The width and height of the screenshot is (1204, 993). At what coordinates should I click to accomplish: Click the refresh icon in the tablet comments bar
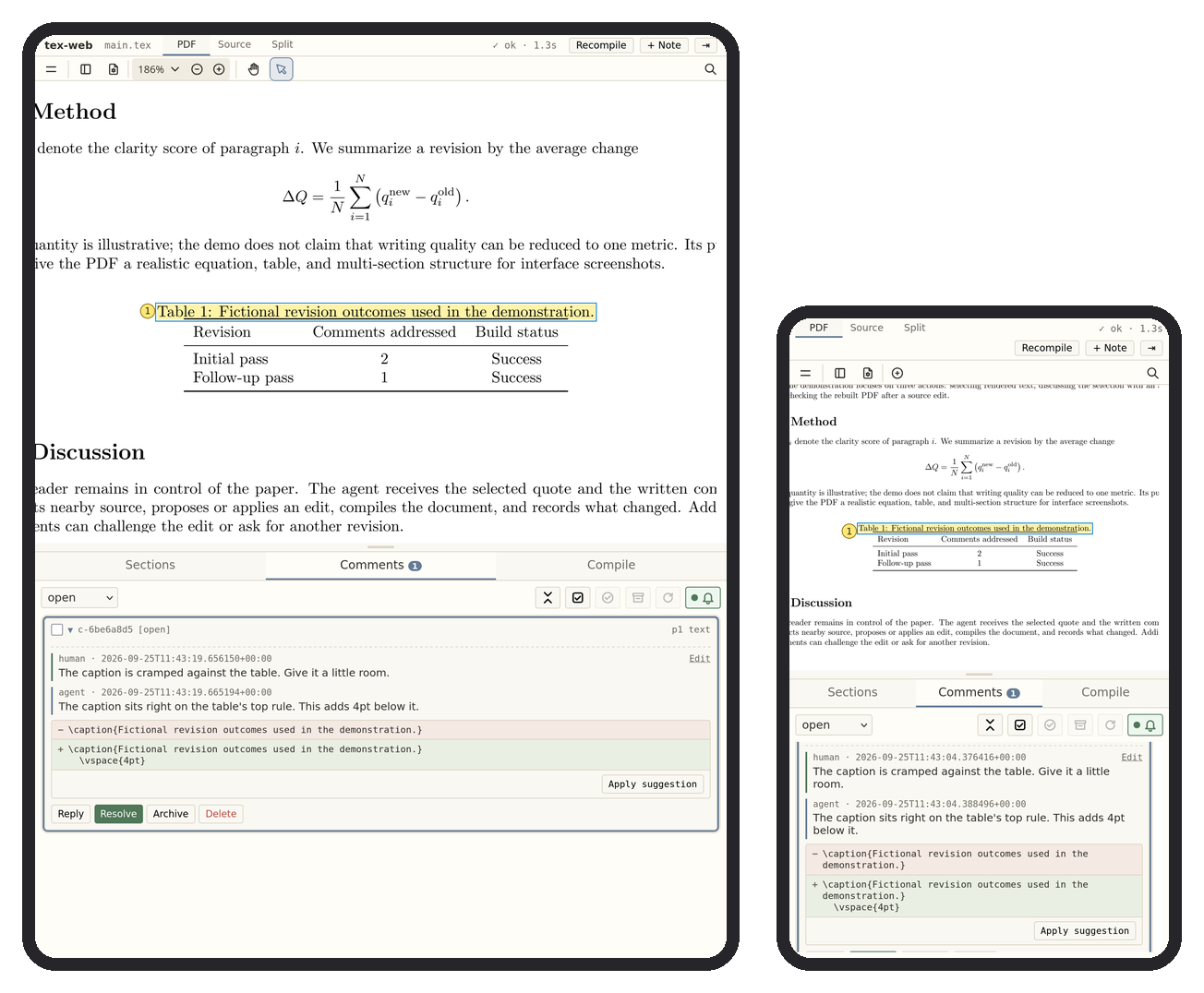click(668, 598)
